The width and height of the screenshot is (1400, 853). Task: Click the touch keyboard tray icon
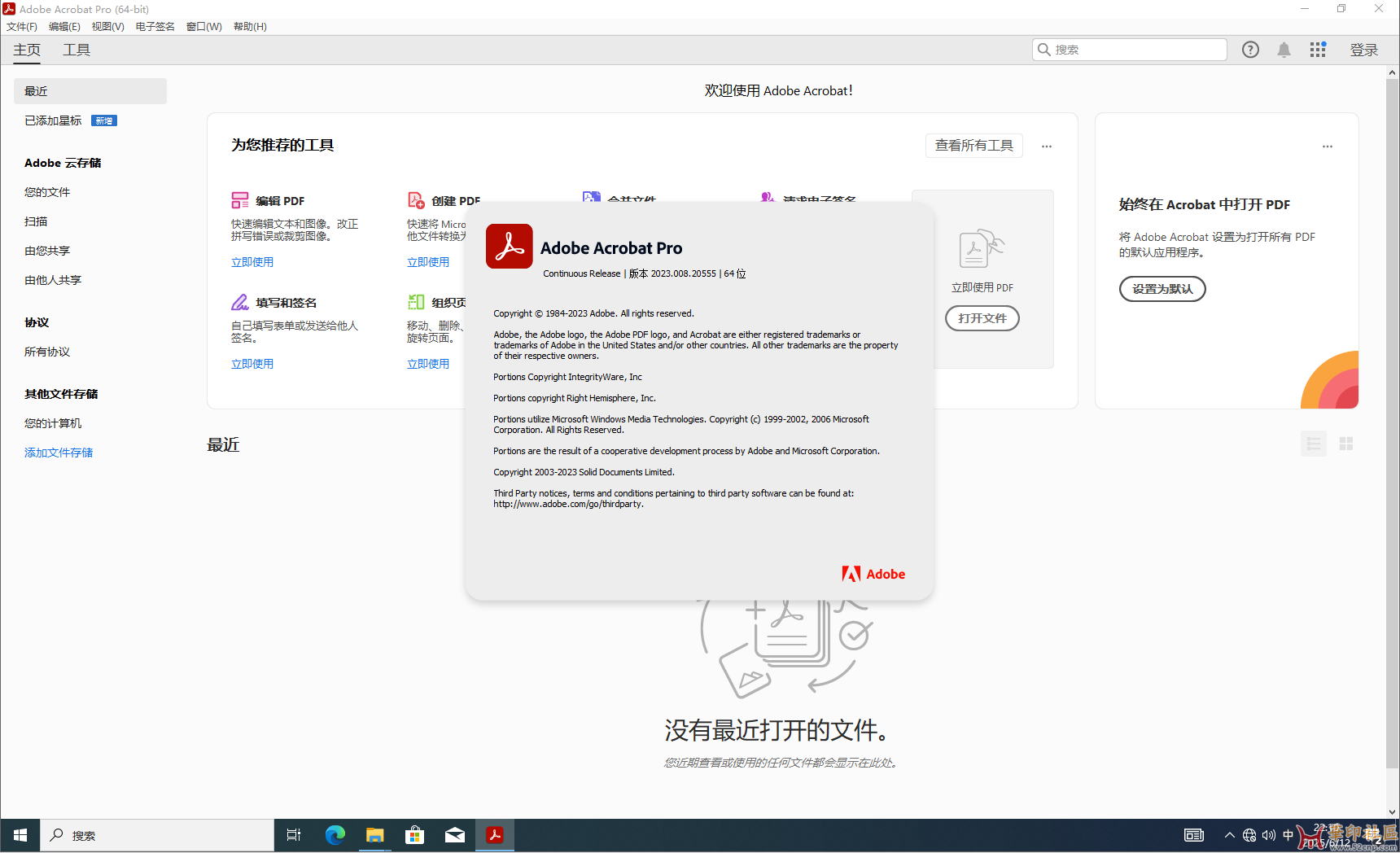(x=1193, y=835)
